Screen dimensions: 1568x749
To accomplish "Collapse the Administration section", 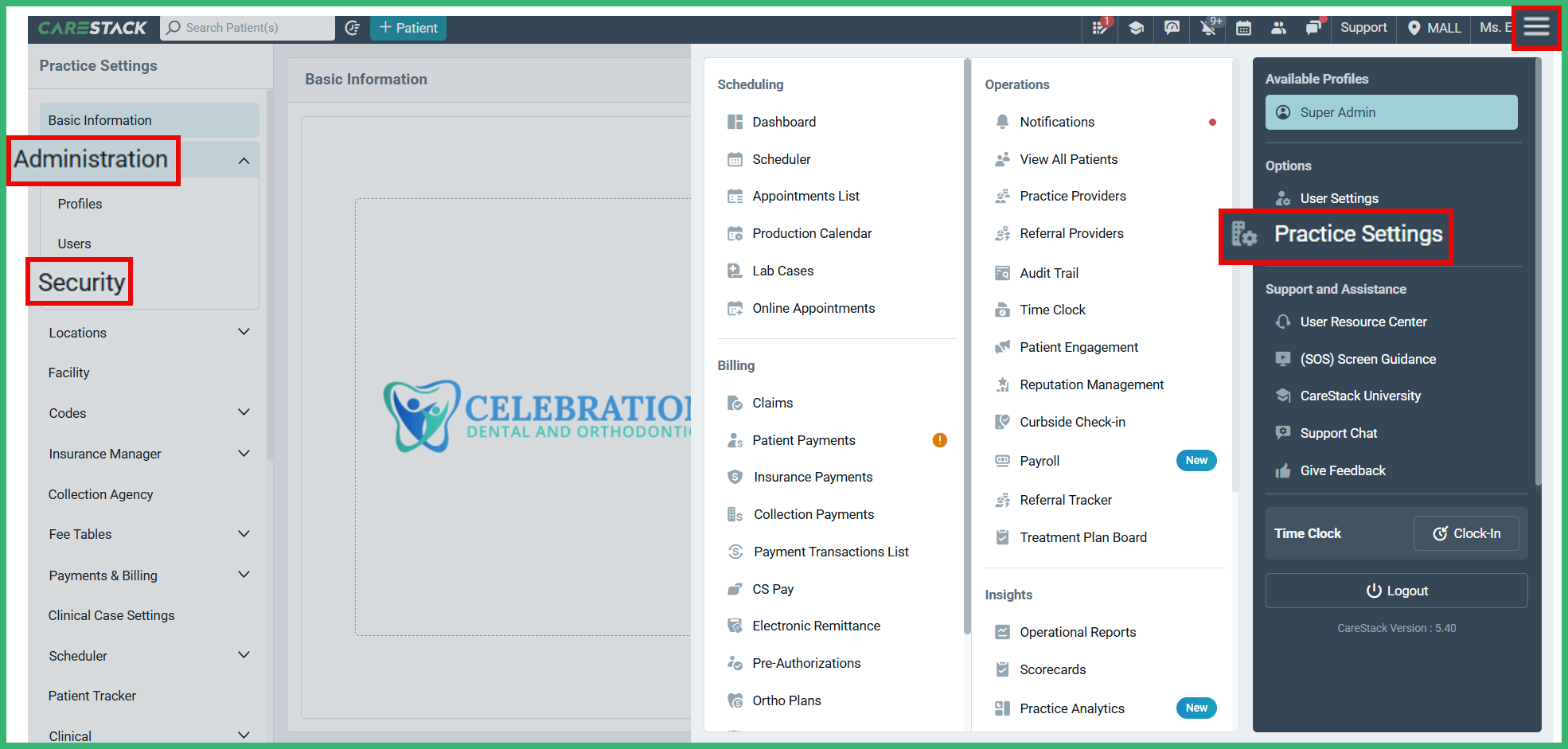I will pos(244,159).
